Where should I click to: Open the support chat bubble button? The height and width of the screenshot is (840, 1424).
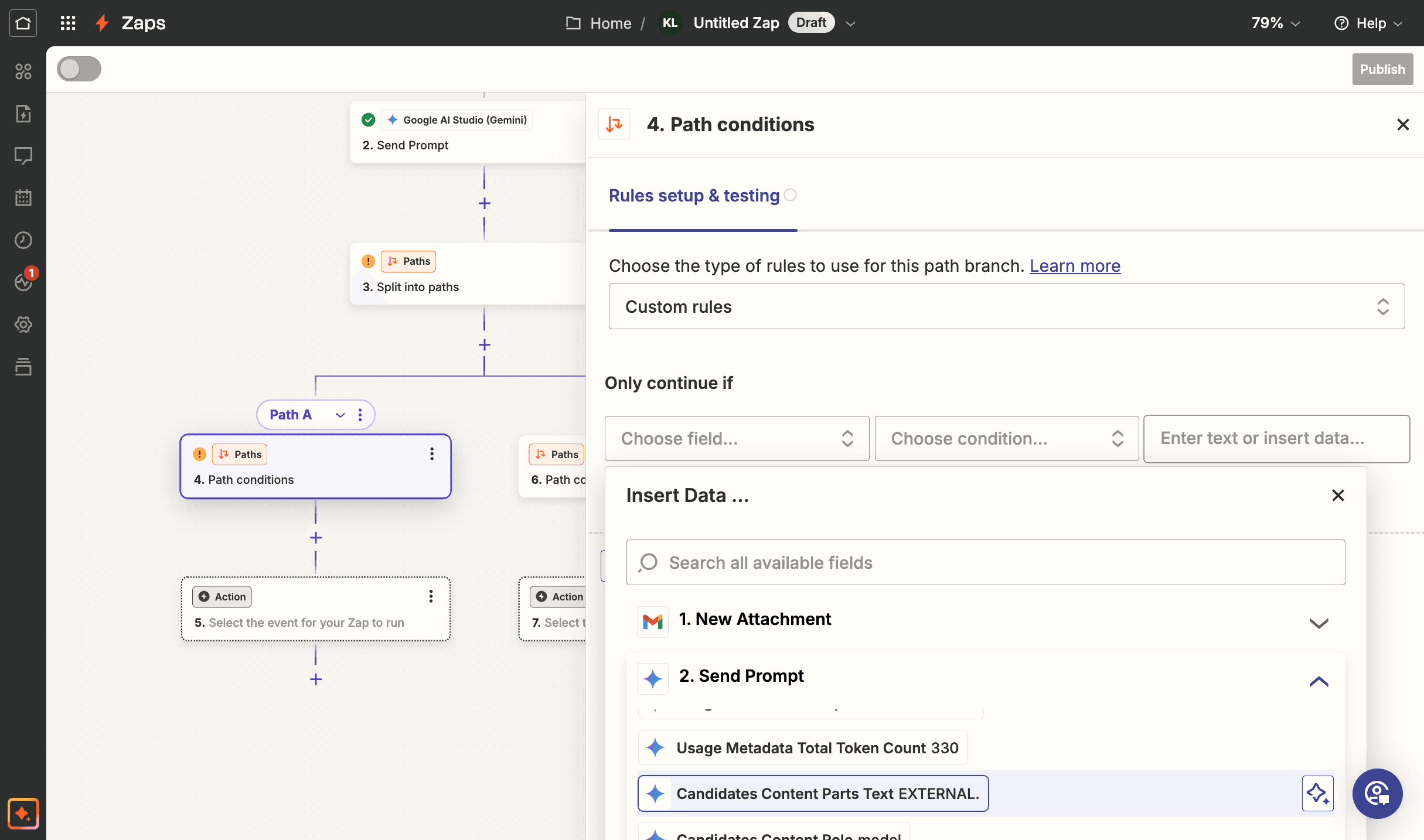pyautogui.click(x=1377, y=794)
